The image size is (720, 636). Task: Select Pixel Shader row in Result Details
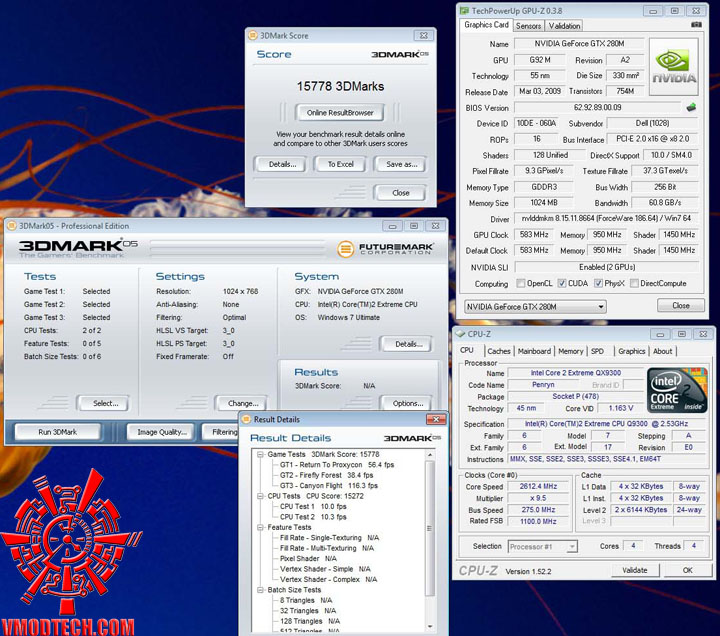coord(308,558)
